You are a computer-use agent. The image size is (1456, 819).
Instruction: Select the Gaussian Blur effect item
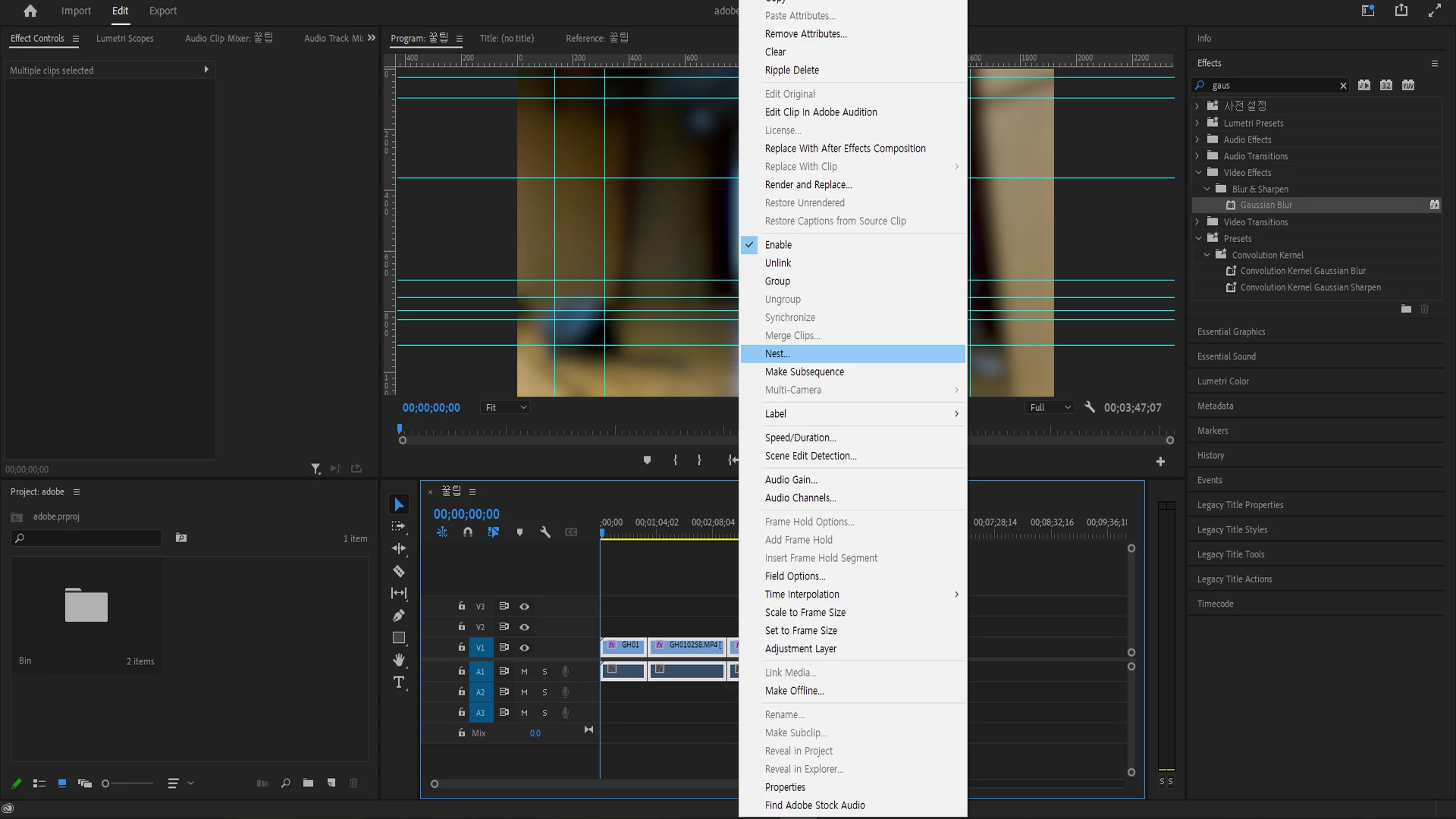[x=1266, y=206]
